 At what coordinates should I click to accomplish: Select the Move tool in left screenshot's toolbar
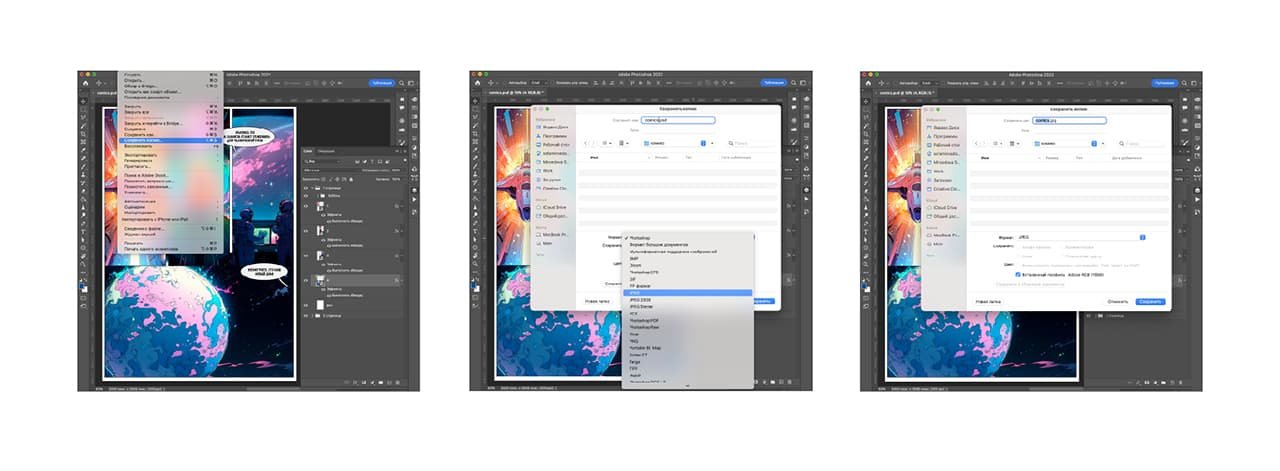coord(83,102)
